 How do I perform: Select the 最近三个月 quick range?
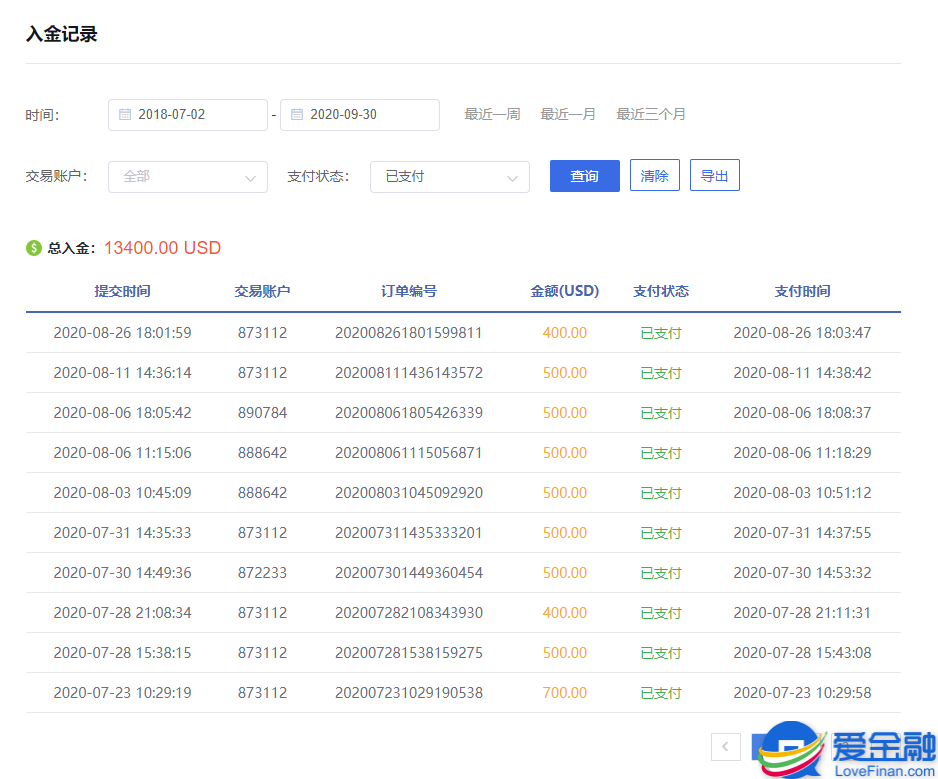[651, 114]
